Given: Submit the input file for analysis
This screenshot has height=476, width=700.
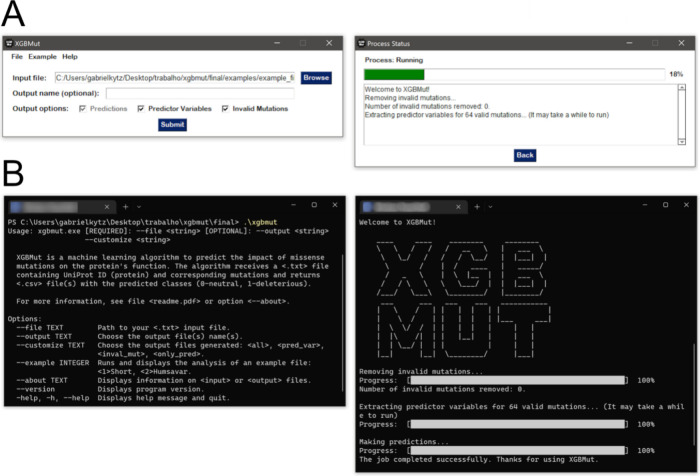Looking at the screenshot, I should pyautogui.click(x=172, y=125).
